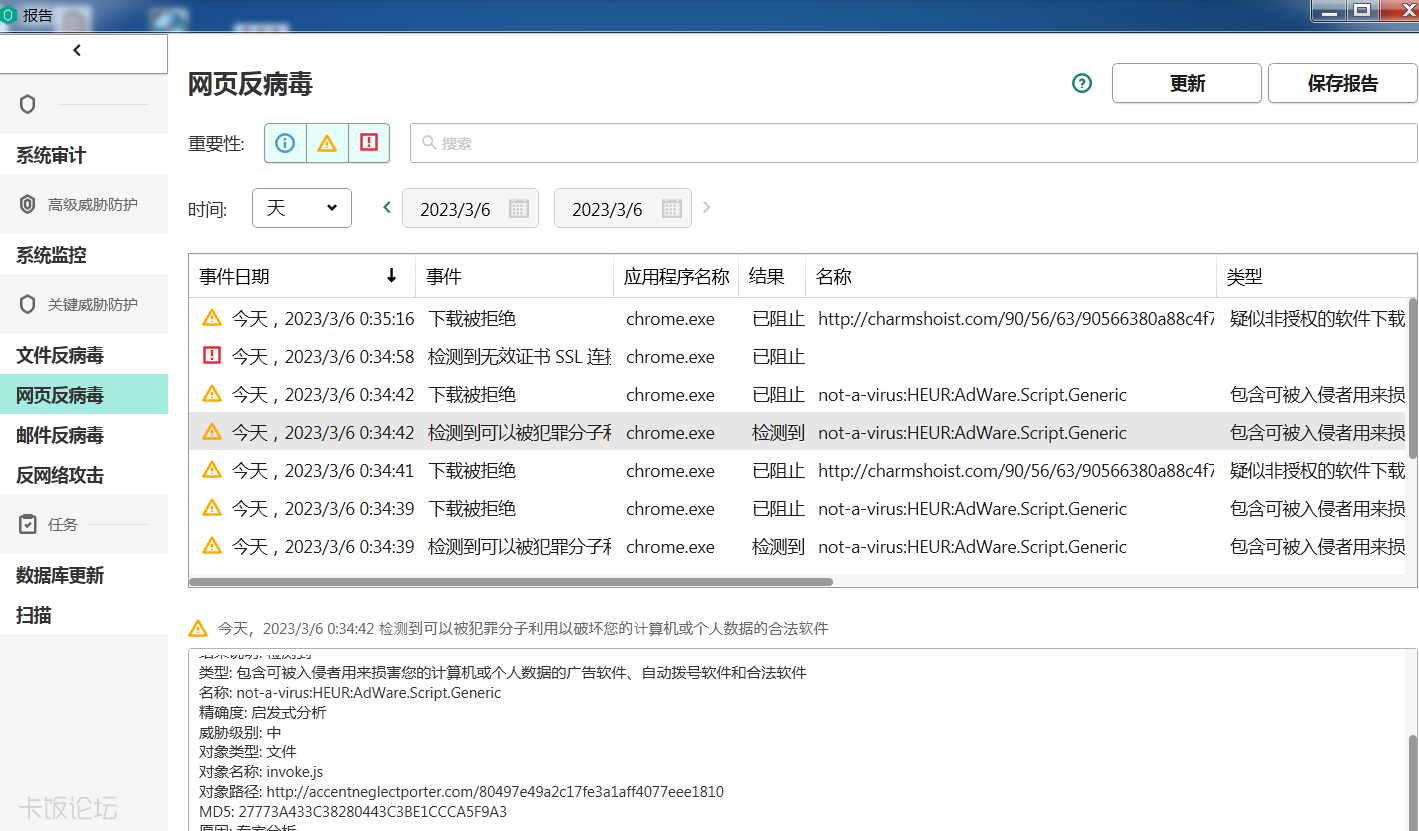Toggle critical importance filter

coord(369,143)
